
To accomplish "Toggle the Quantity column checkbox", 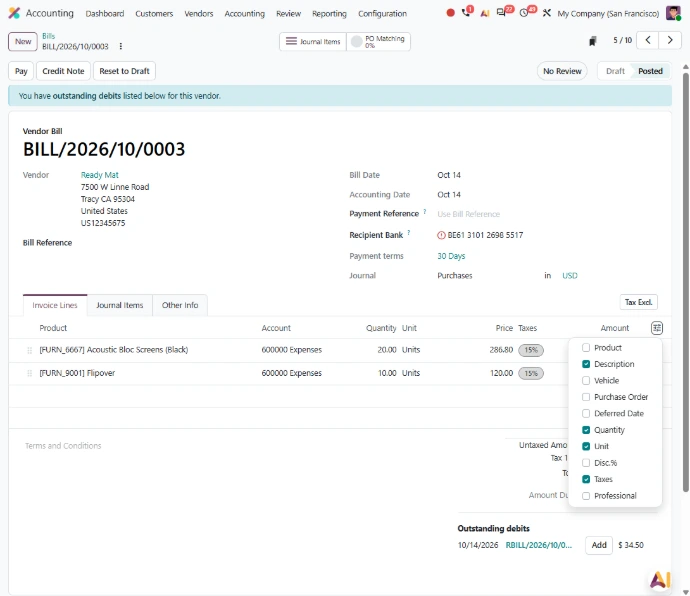I will click(x=586, y=430).
